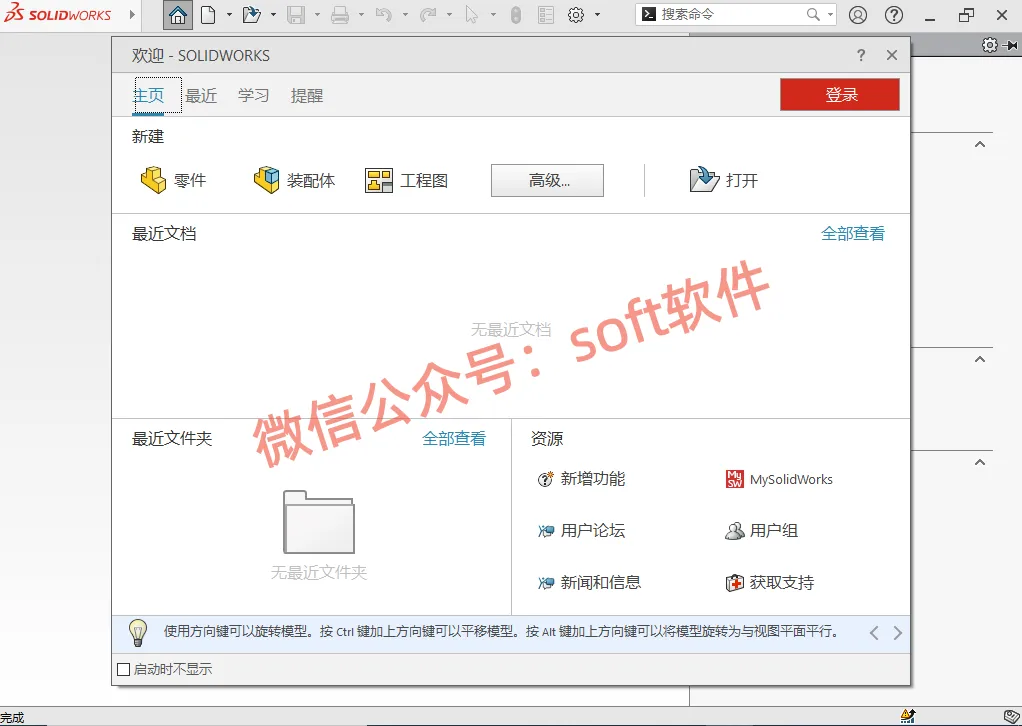Image resolution: width=1022 pixels, height=726 pixels.
Task: Expand the Select tool dropdown arrow
Action: click(x=493, y=14)
